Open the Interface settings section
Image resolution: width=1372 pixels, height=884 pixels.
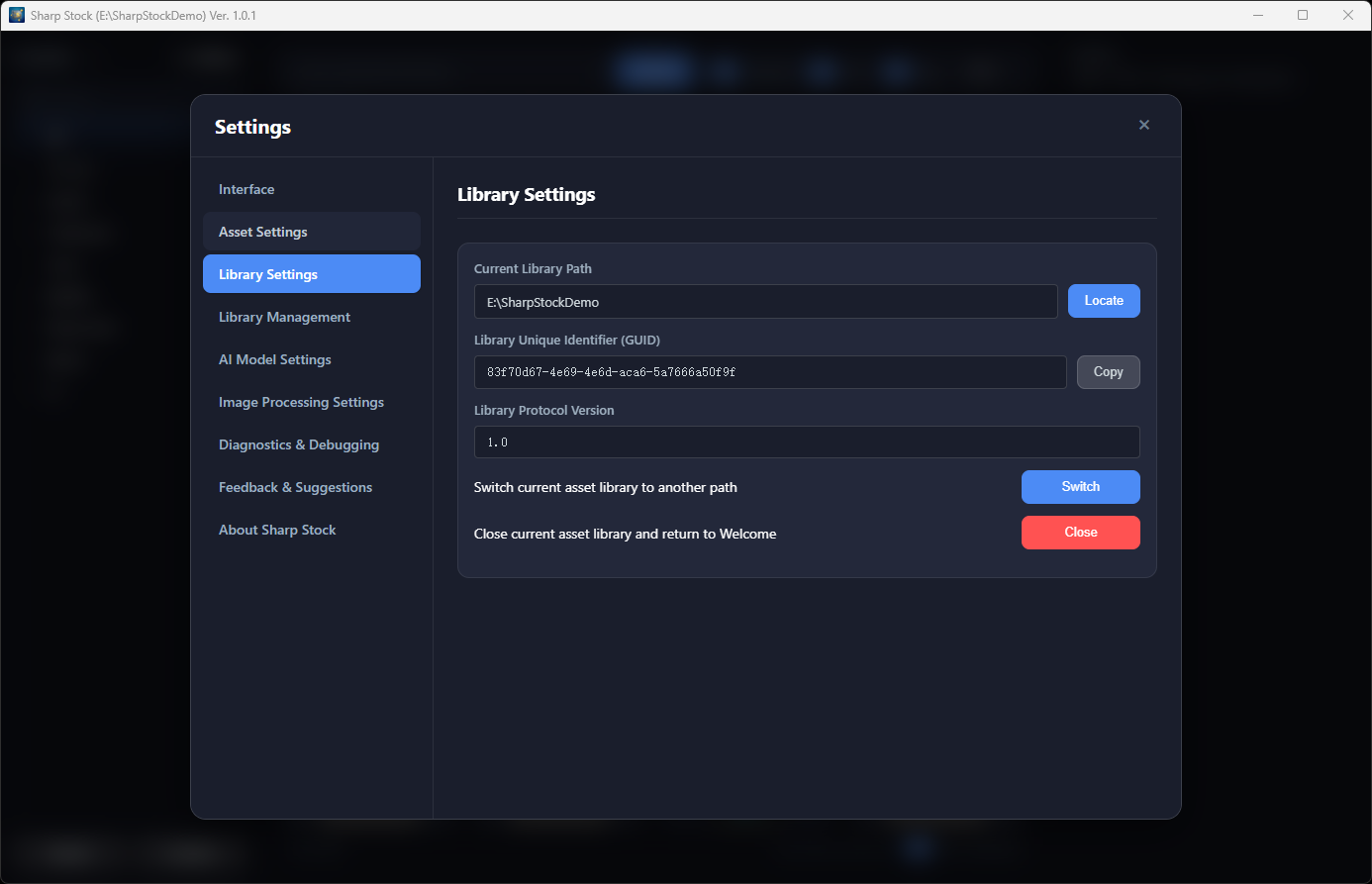pyautogui.click(x=312, y=189)
